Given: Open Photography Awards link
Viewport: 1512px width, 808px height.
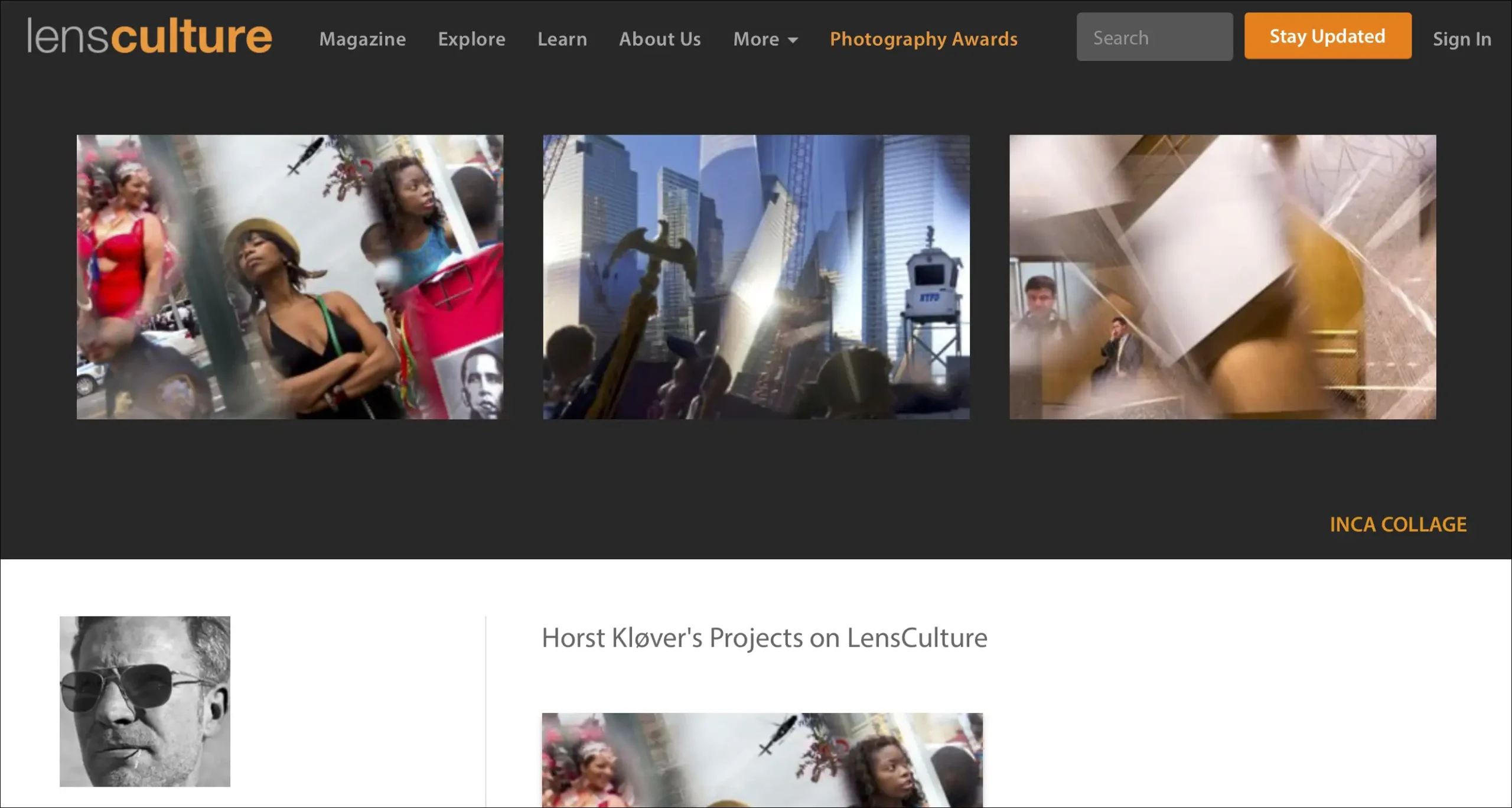Looking at the screenshot, I should (923, 39).
